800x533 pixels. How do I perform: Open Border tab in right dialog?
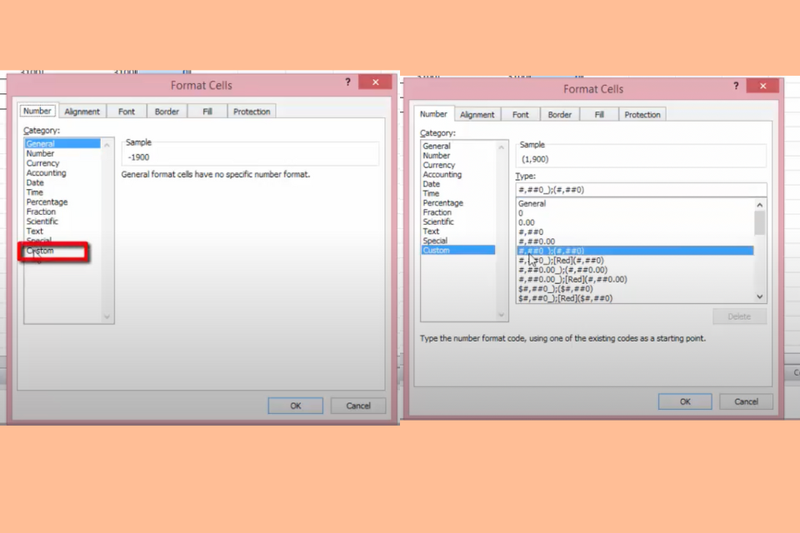click(560, 115)
